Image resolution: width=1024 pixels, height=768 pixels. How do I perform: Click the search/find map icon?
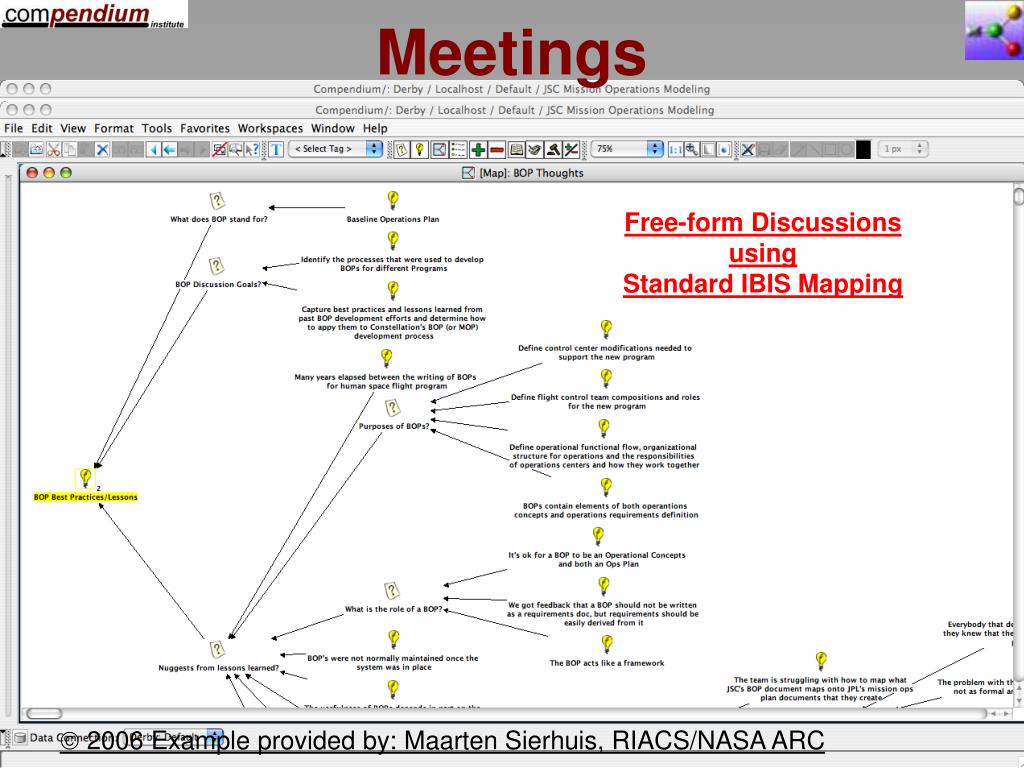tap(236, 150)
